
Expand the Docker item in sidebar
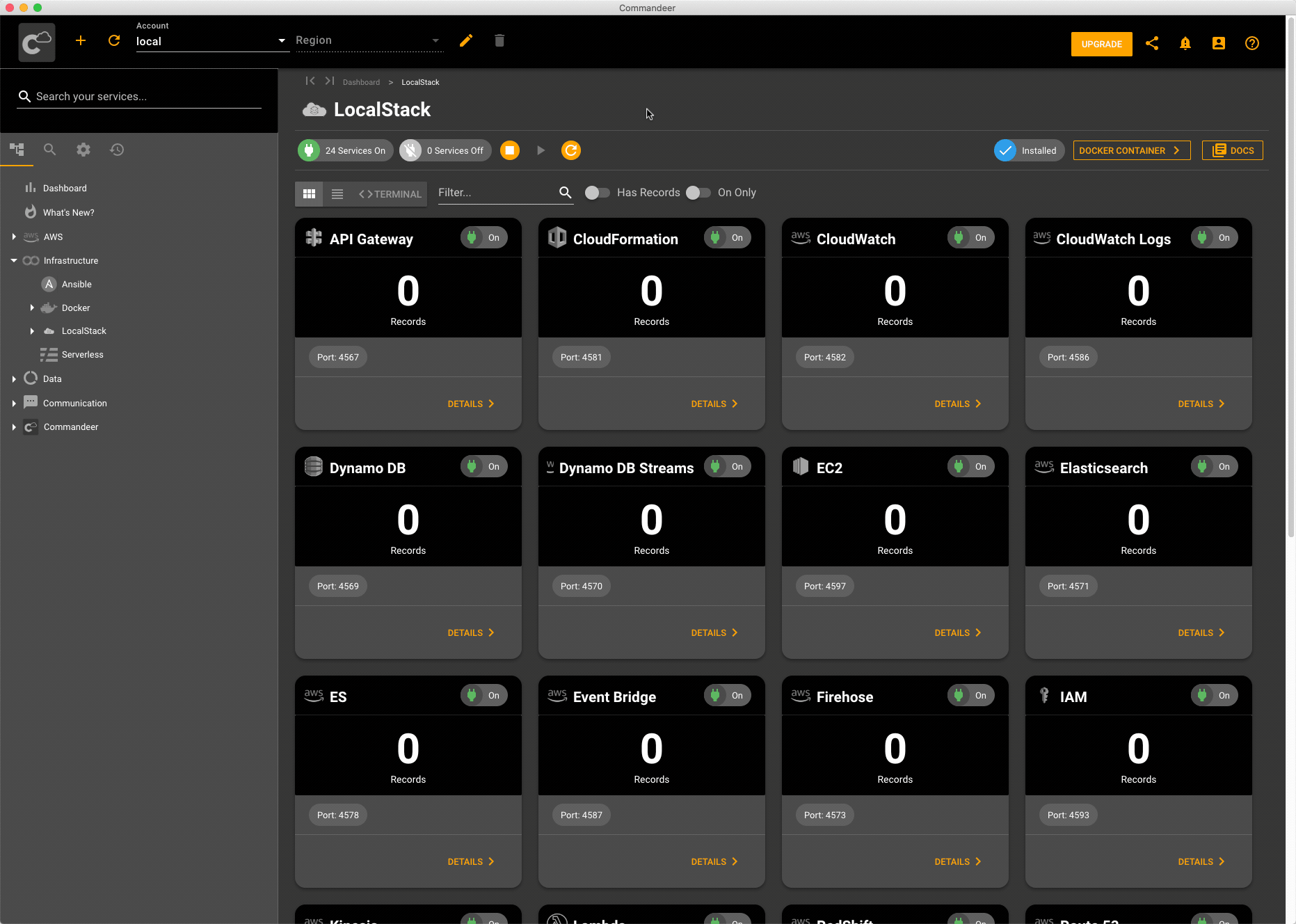click(x=32, y=308)
